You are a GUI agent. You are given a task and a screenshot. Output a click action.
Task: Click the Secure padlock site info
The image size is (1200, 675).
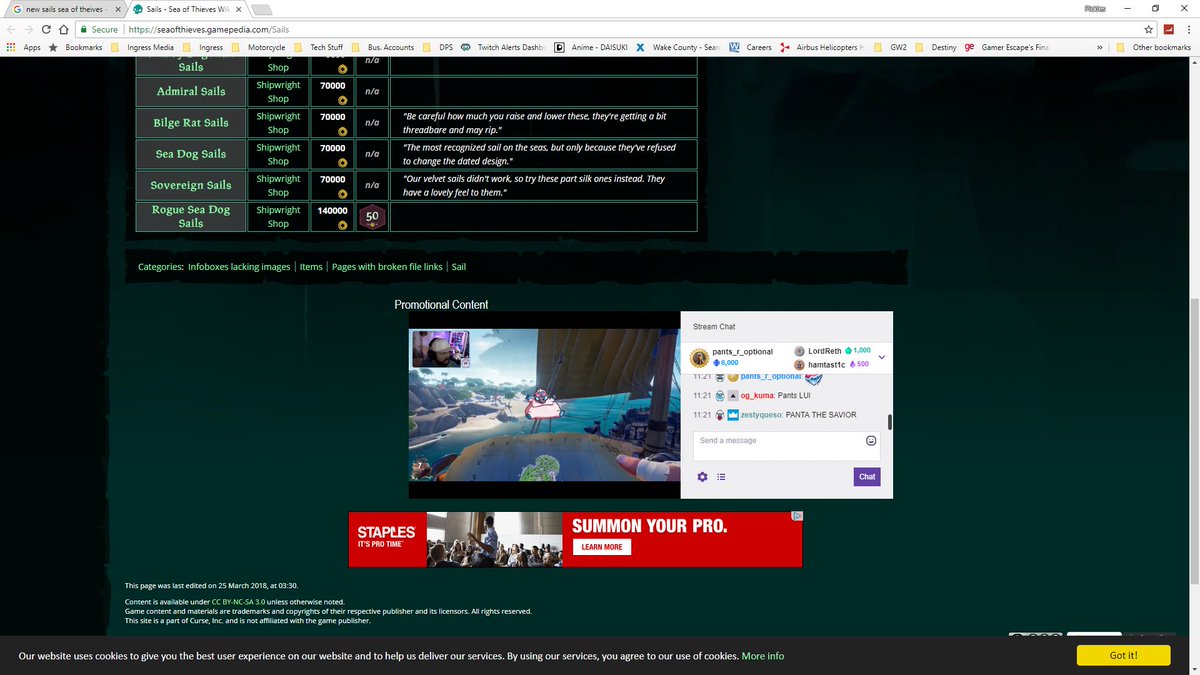point(99,29)
